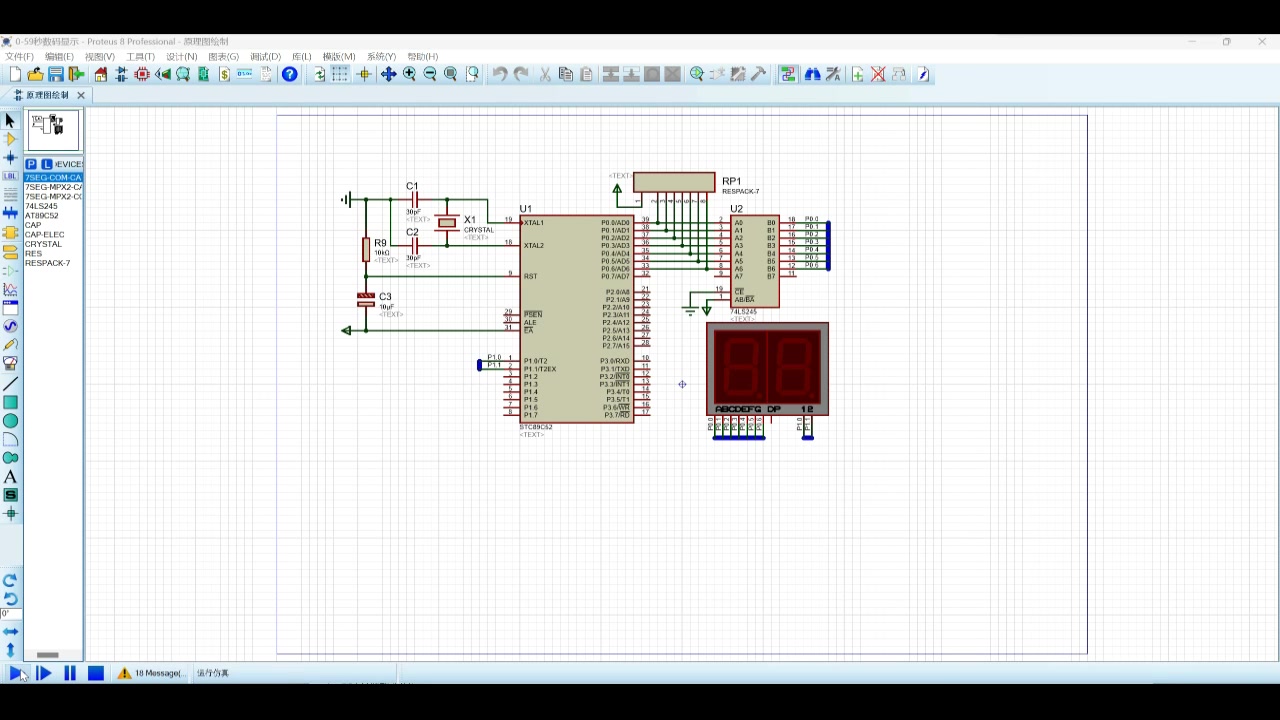Click the Bill of Materials dollar icon
Screen dimensions: 1280x720
[224, 75]
